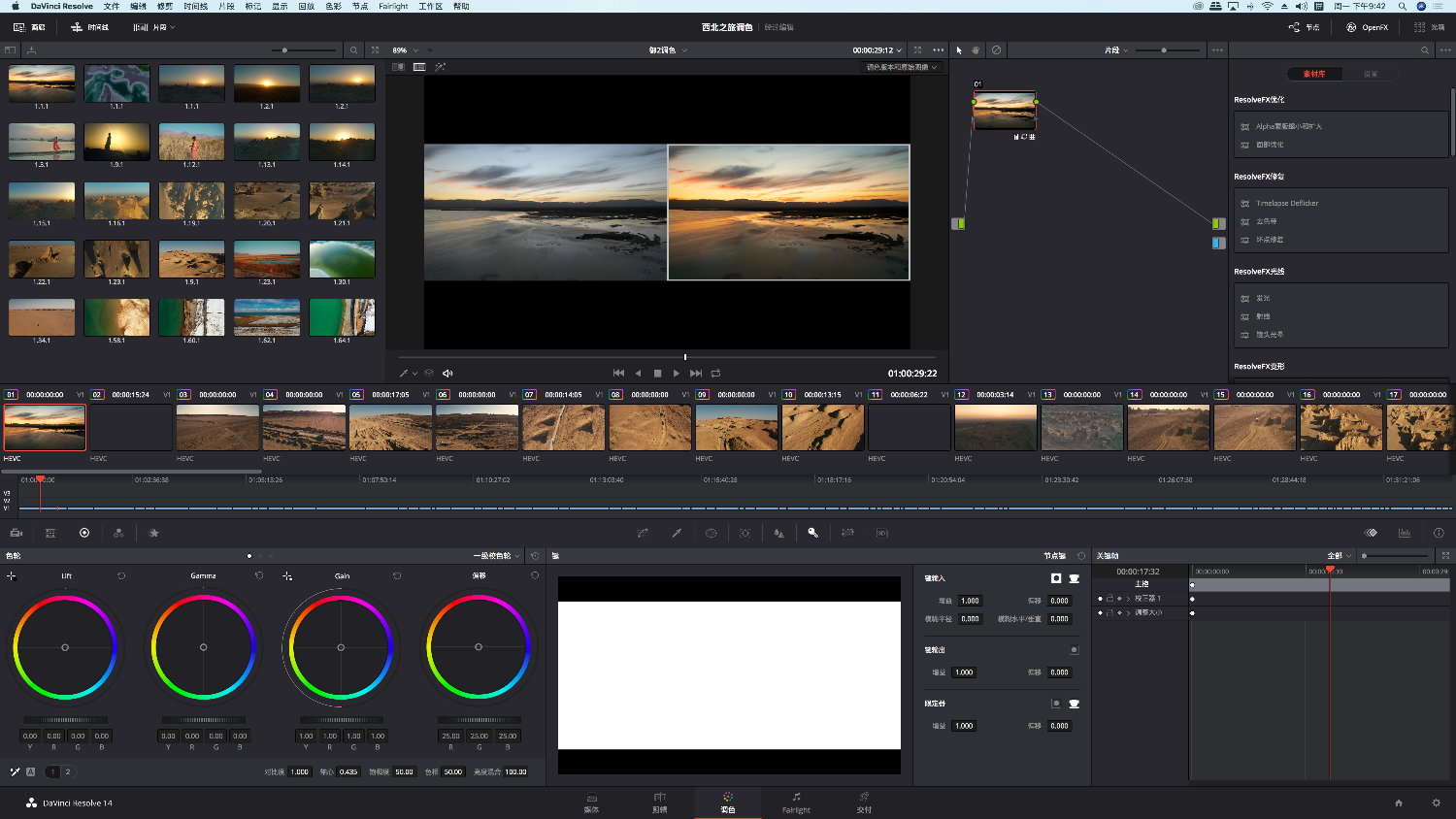This screenshot has height=819, width=1456.
Task: Toggle loop playback in viewer
Action: click(715, 373)
